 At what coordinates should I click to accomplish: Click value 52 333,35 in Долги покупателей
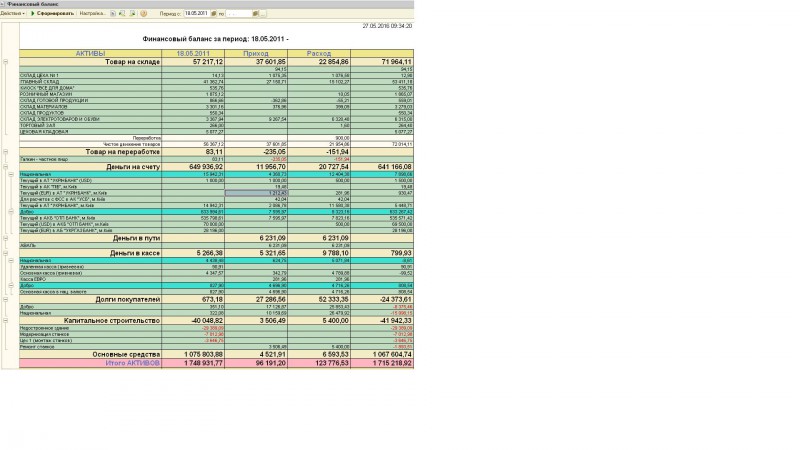tap(334, 299)
